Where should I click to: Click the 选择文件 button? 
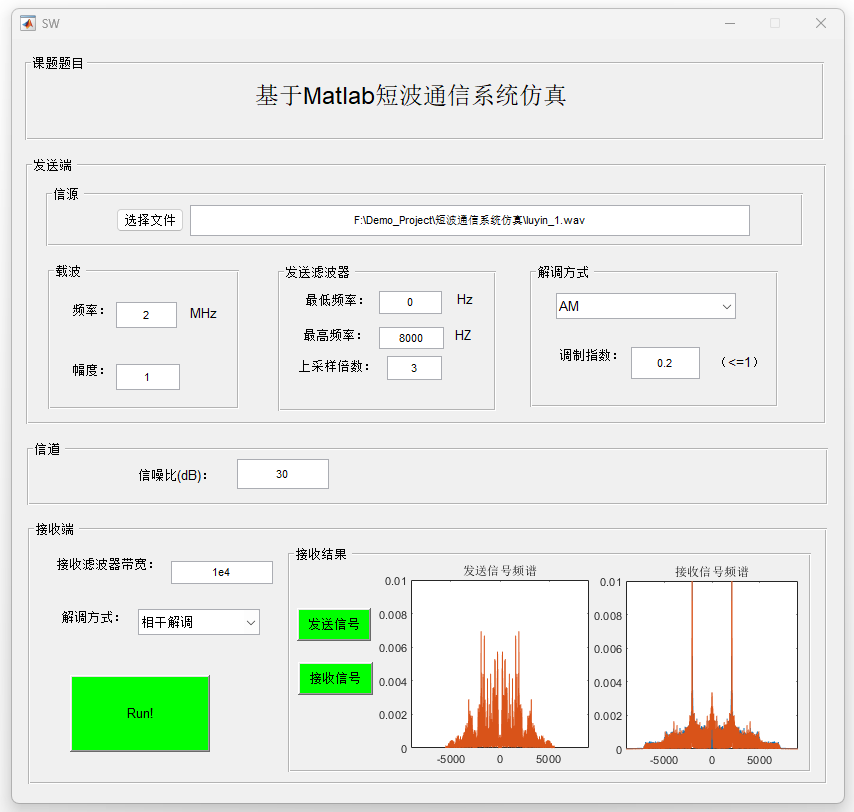(150, 220)
